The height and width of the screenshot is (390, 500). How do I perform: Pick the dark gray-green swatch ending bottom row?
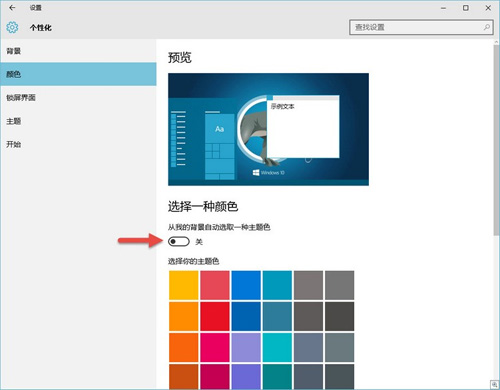[x=340, y=377]
